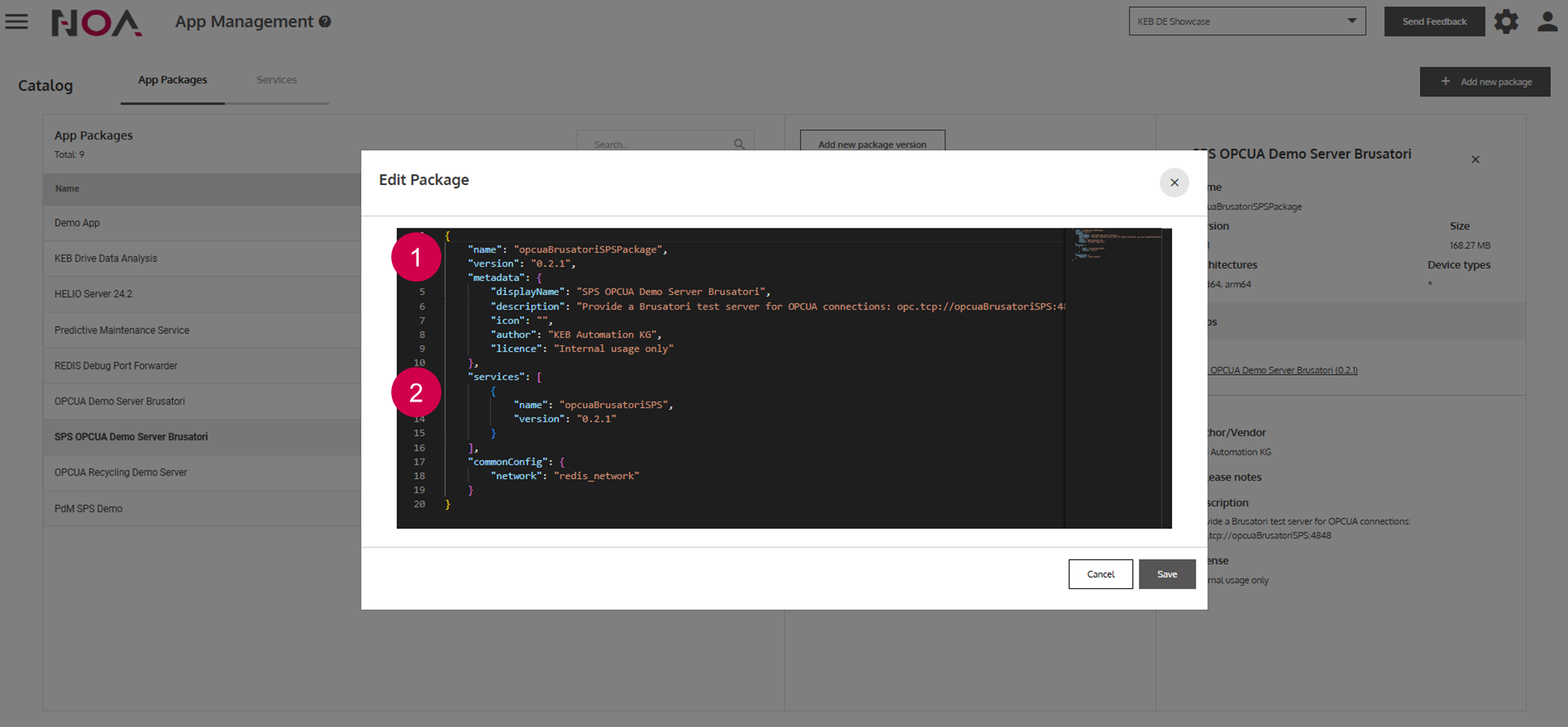Click the Send Feedback button
Screen dimensions: 1568x727
1434,21
